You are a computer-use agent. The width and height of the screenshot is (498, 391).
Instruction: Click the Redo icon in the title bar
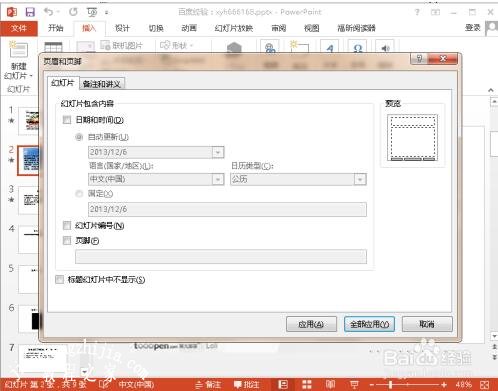[73, 12]
